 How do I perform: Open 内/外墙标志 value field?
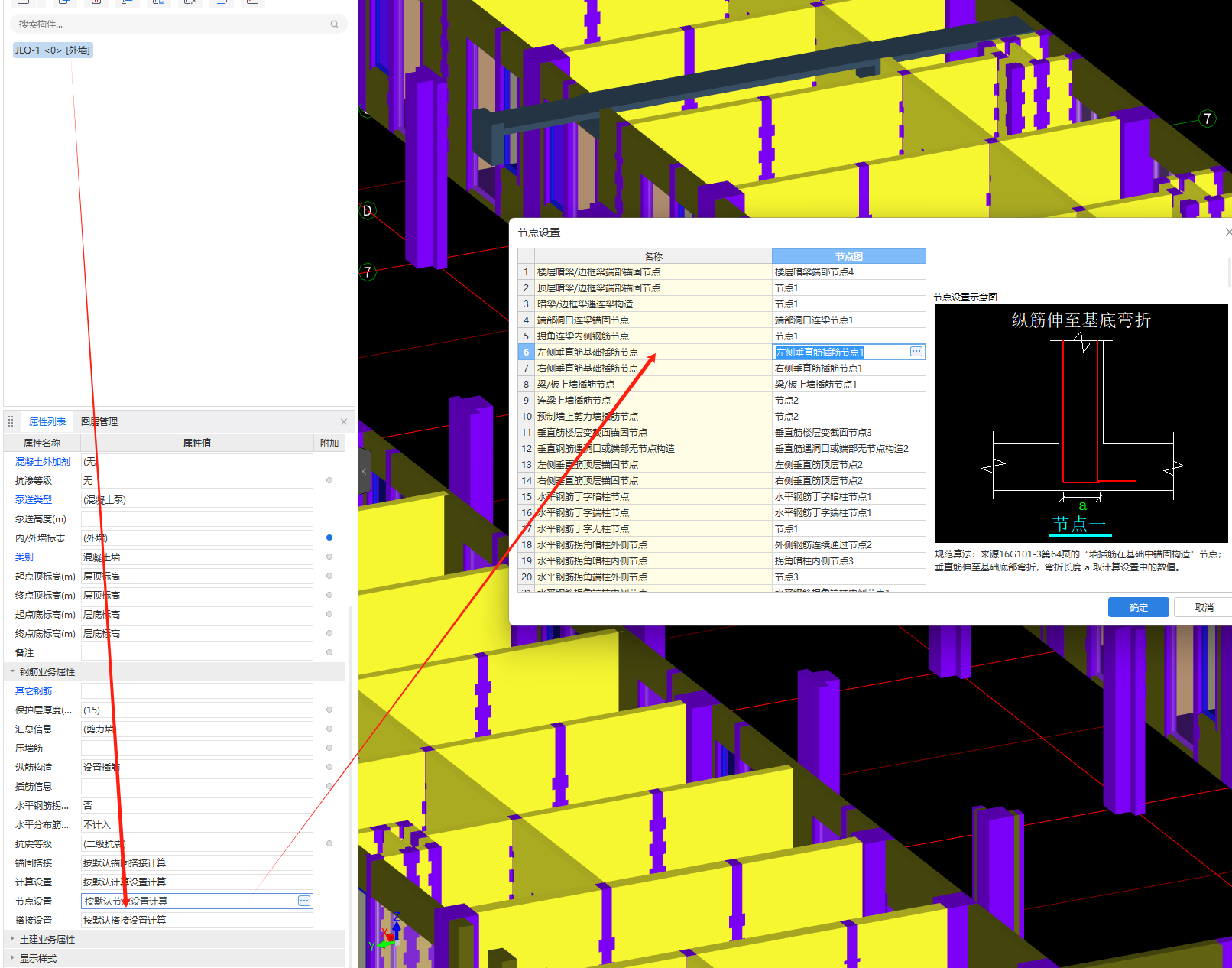point(197,538)
